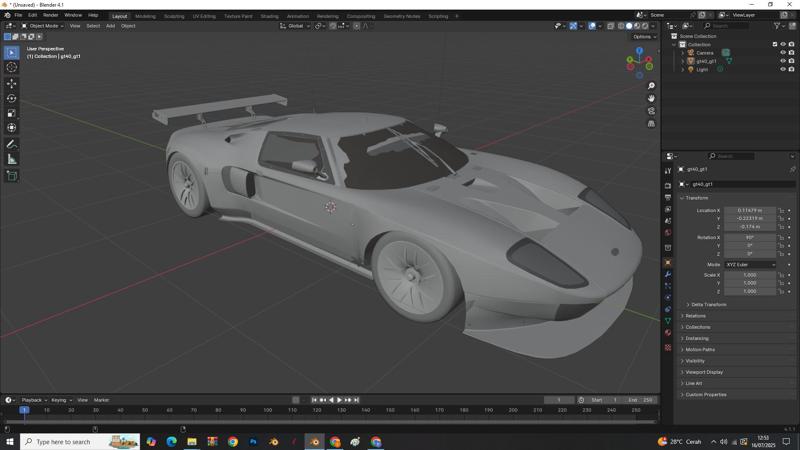The height and width of the screenshot is (450, 800).
Task: Open the Material properties tab
Action: pos(668,333)
